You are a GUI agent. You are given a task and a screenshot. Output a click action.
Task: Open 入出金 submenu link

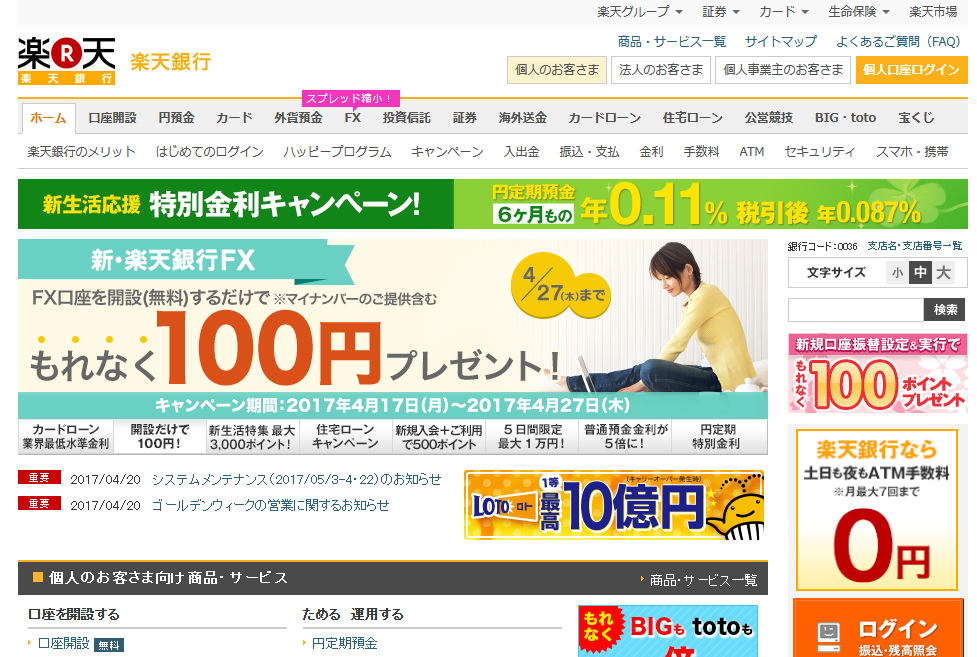[522, 152]
